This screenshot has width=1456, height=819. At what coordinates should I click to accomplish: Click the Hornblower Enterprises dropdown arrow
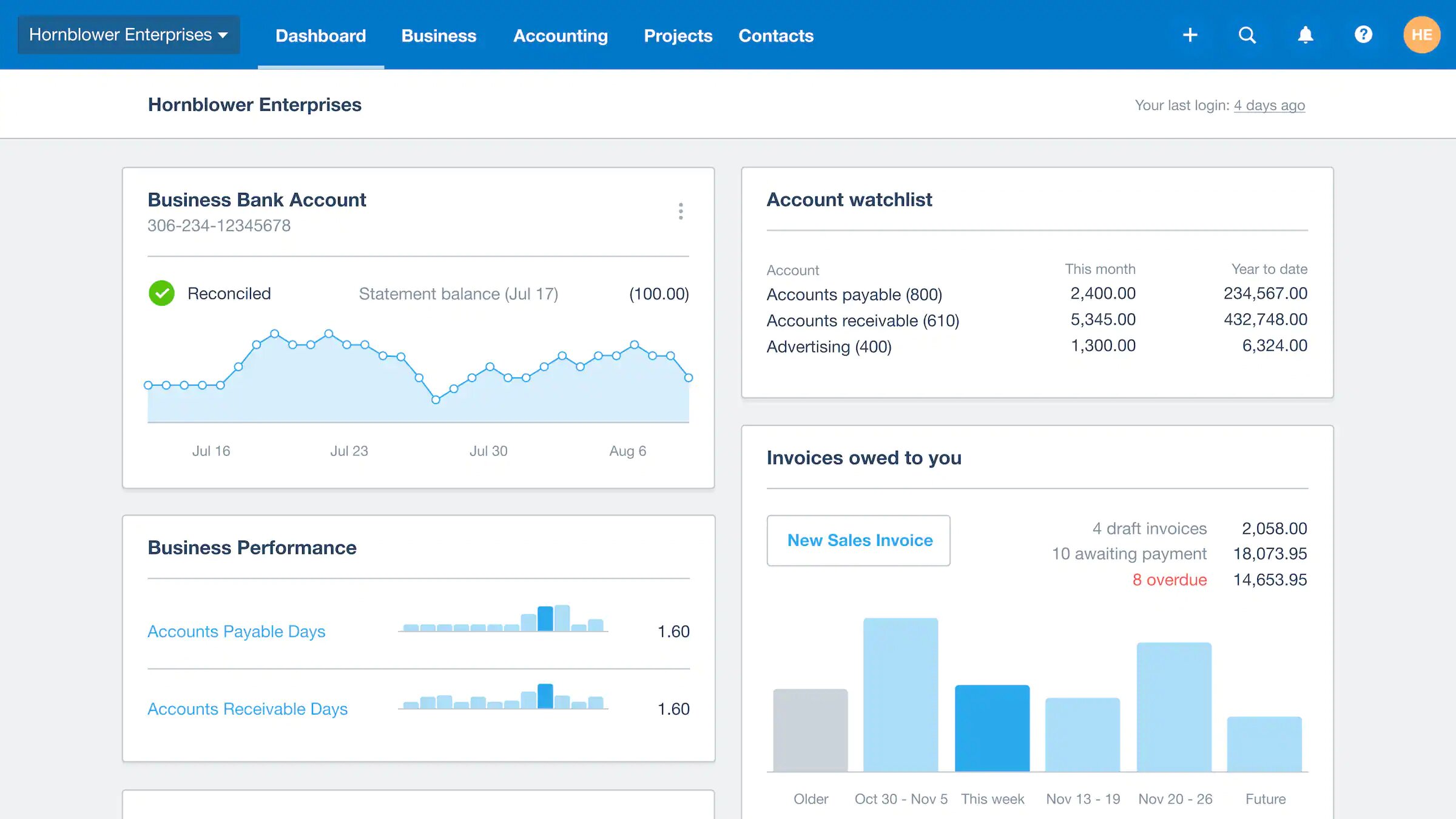224,34
